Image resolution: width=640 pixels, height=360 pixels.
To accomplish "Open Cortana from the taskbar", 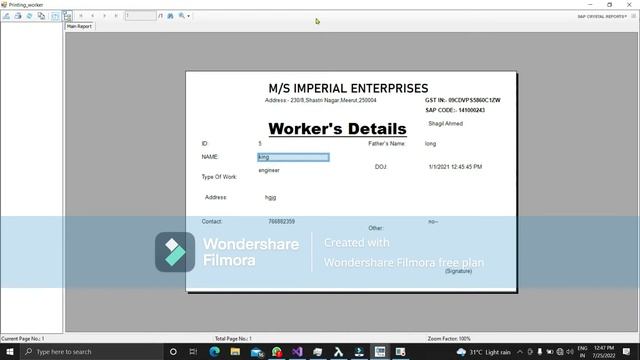I will pyautogui.click(x=173, y=352).
